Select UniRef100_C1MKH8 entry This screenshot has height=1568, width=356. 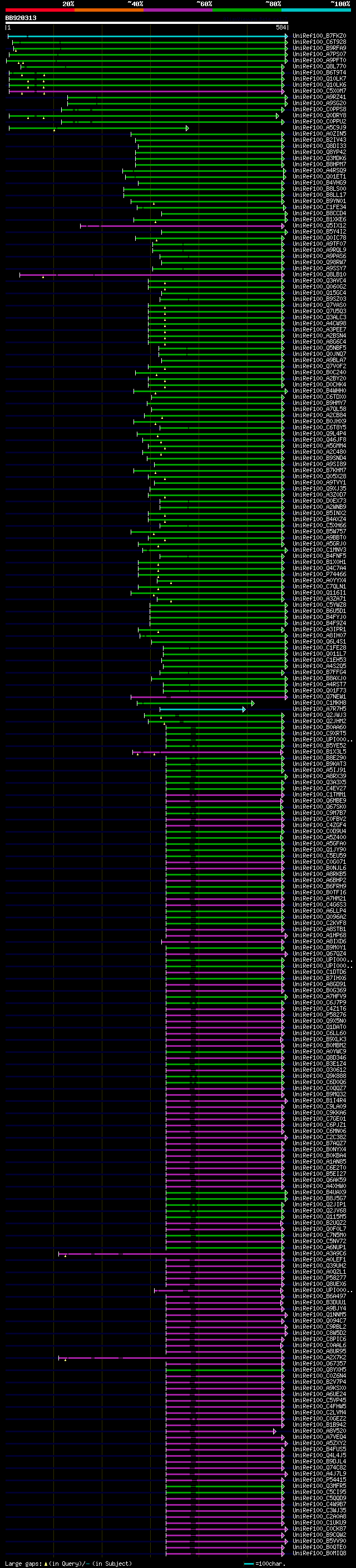click(319, 703)
